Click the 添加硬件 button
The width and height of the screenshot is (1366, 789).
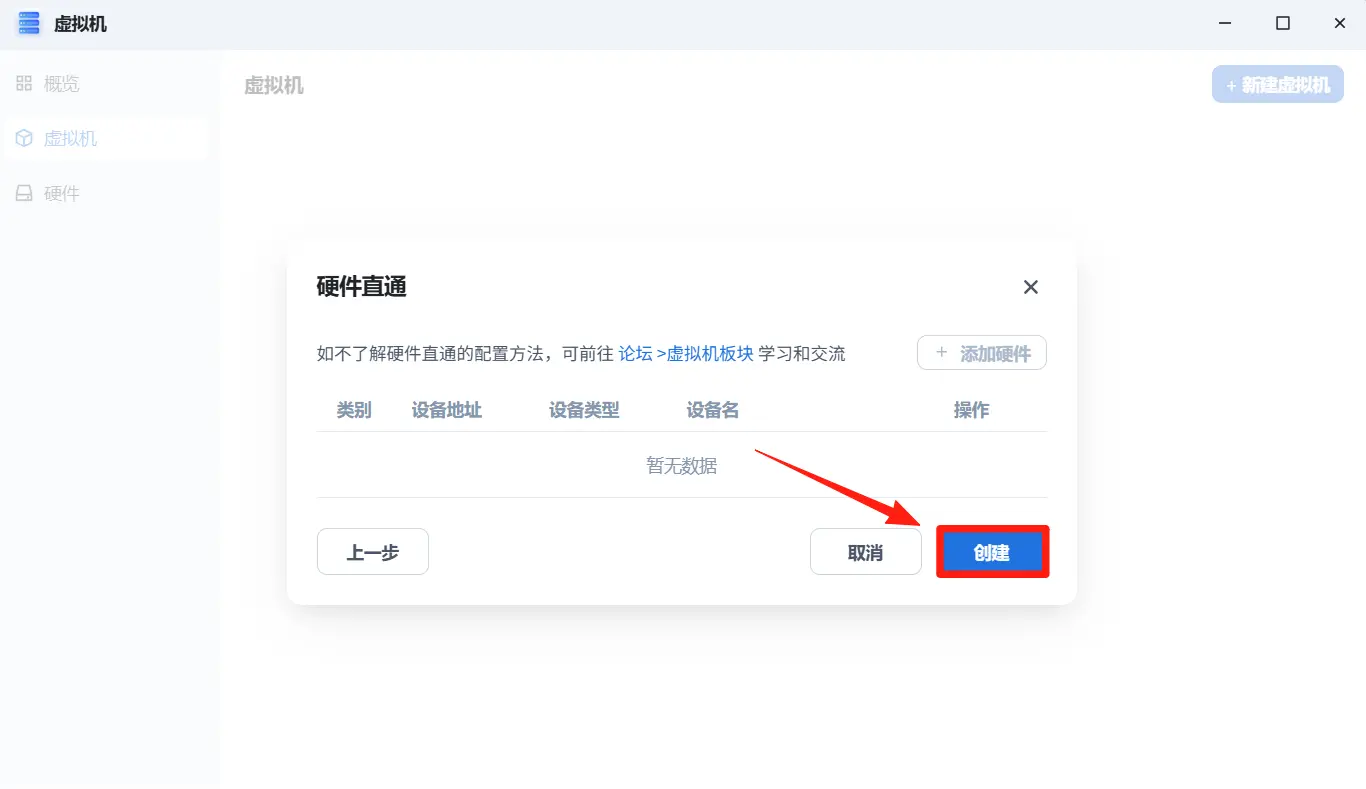[981, 353]
